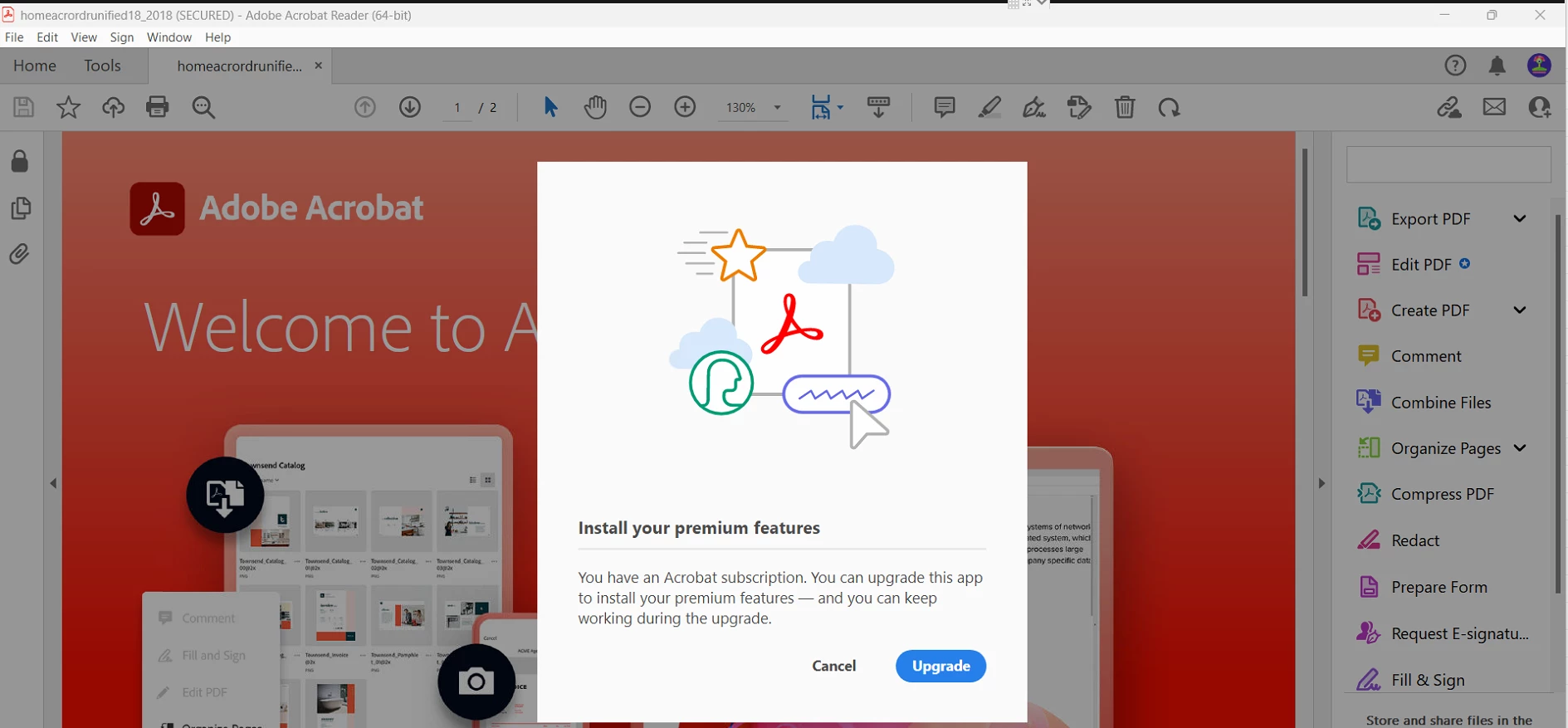Close the homeacrordrunifie... document tab

tap(318, 66)
